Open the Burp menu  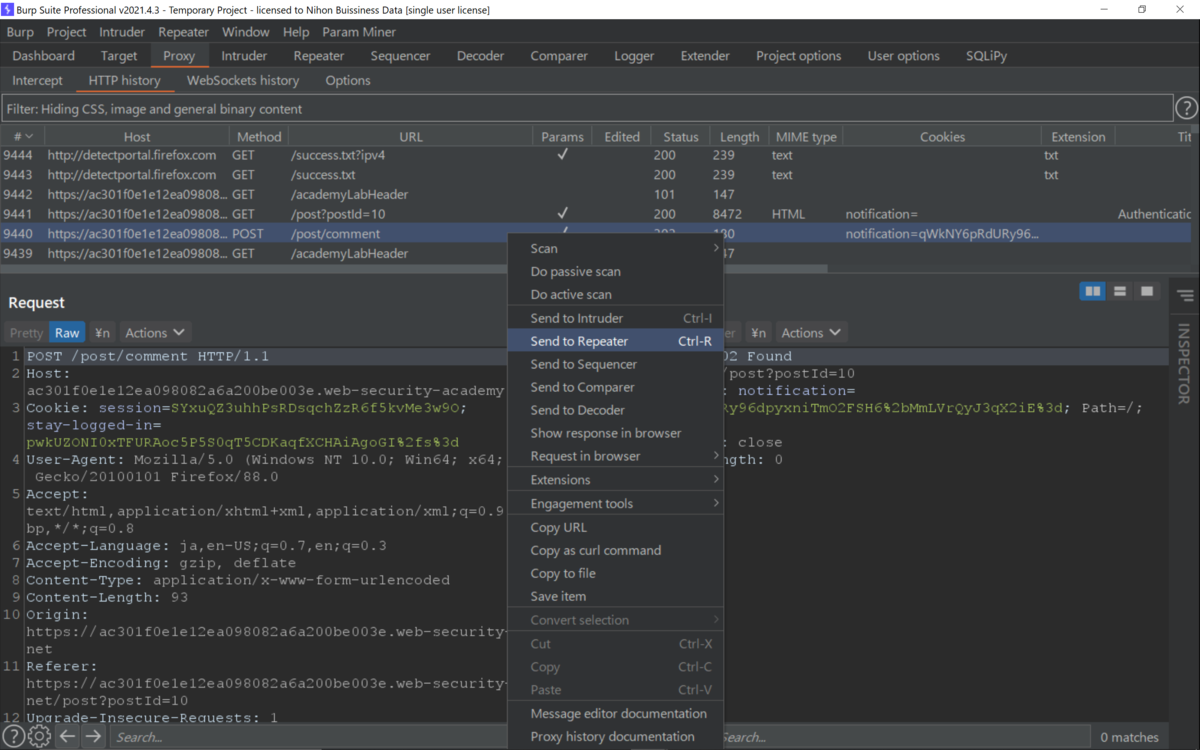(20, 32)
